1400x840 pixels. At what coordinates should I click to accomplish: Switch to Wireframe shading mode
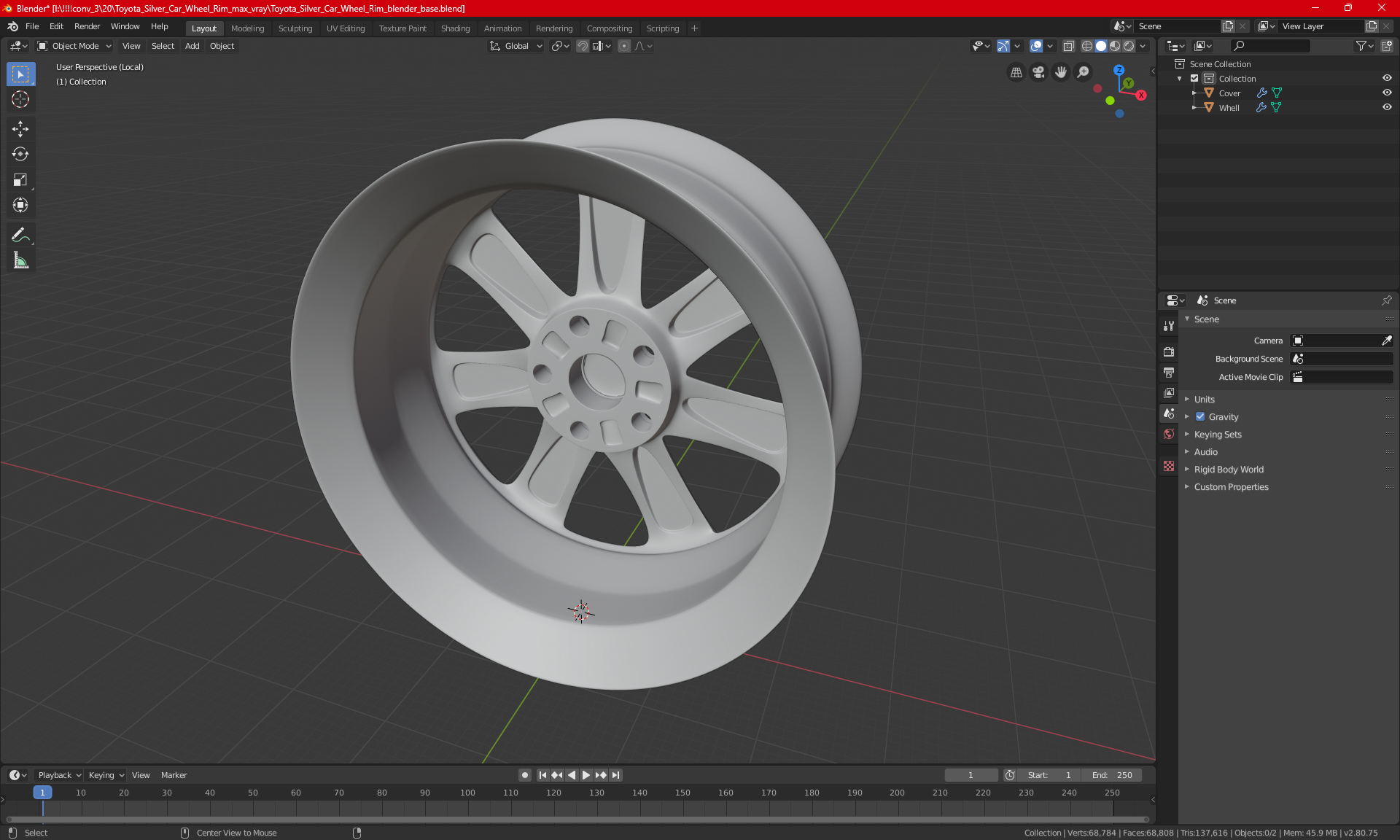click(1087, 46)
